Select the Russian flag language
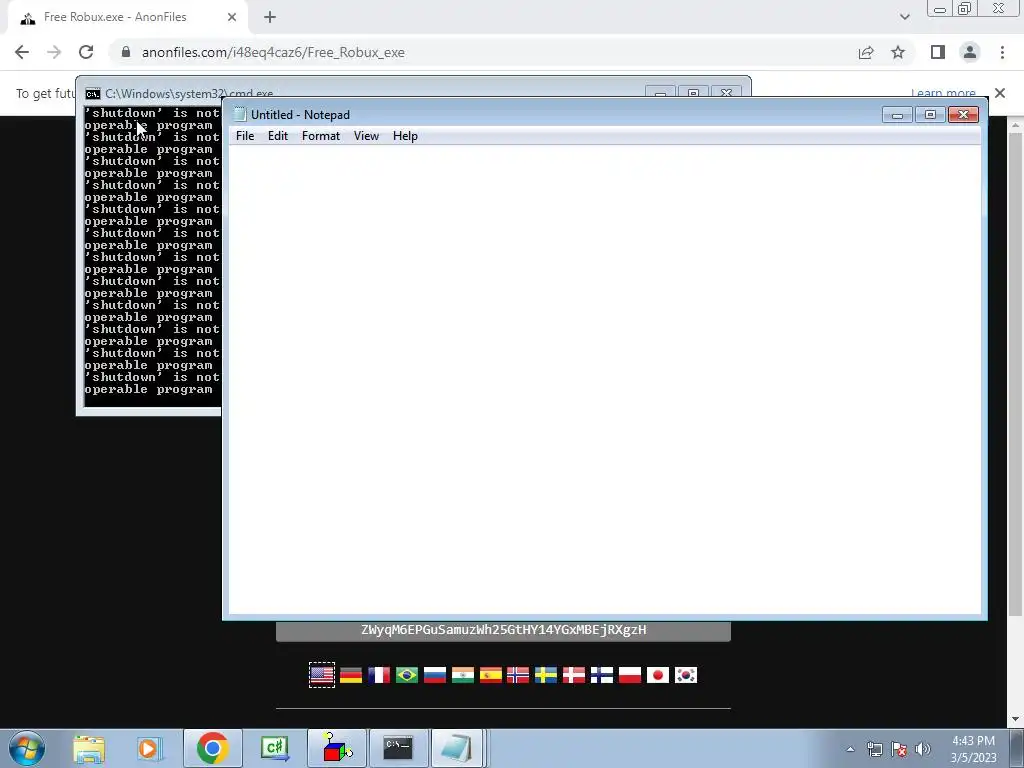The width and height of the screenshot is (1024, 768). tap(435, 675)
